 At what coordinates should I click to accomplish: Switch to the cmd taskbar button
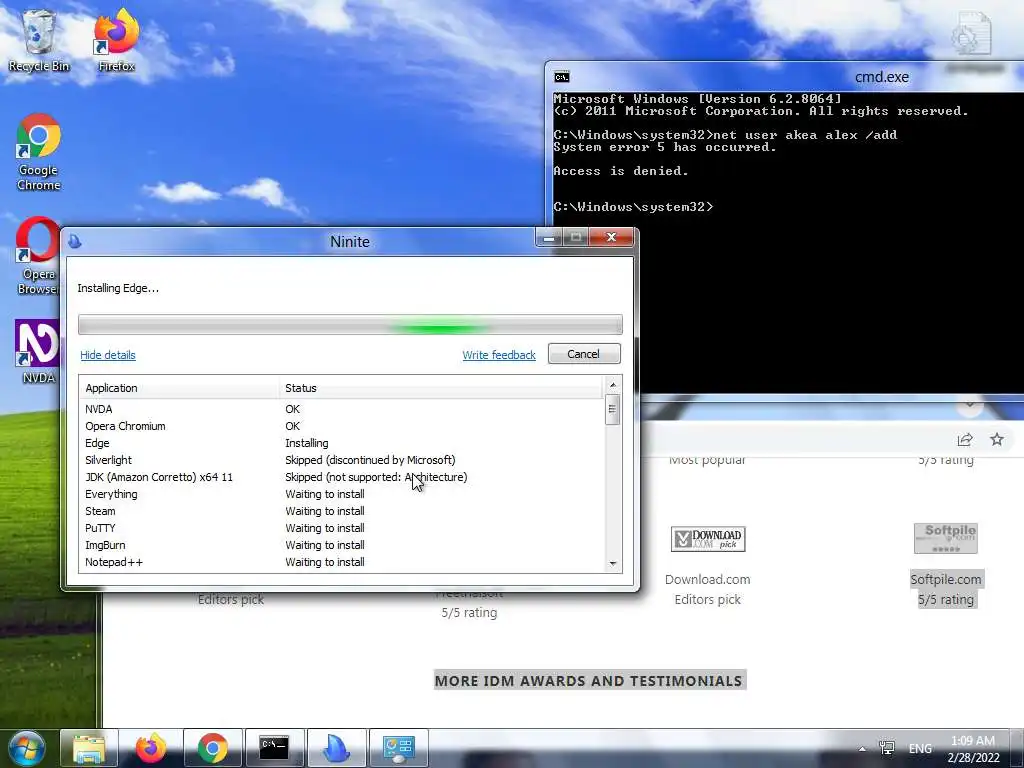tap(274, 748)
